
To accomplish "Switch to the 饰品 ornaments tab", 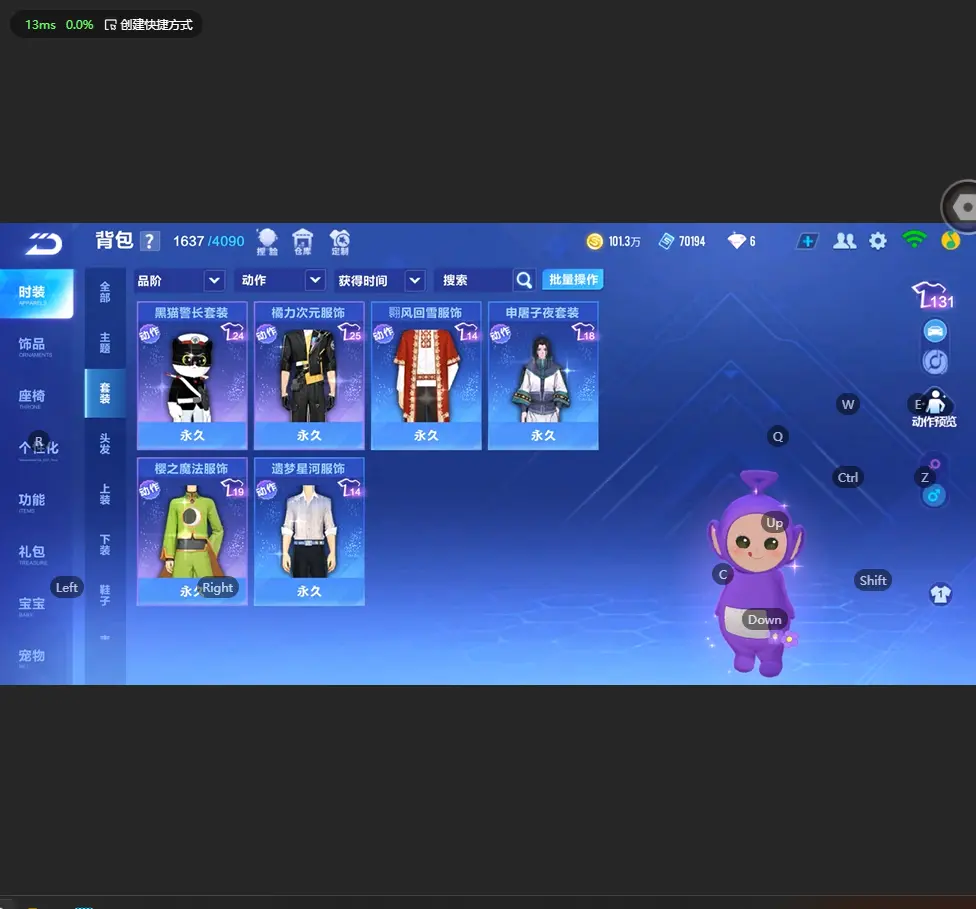I will (32, 346).
